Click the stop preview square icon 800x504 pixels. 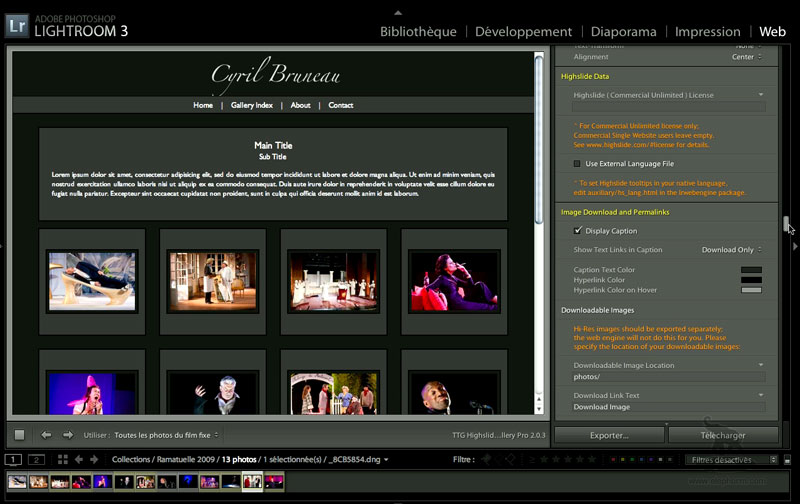[x=19, y=435]
